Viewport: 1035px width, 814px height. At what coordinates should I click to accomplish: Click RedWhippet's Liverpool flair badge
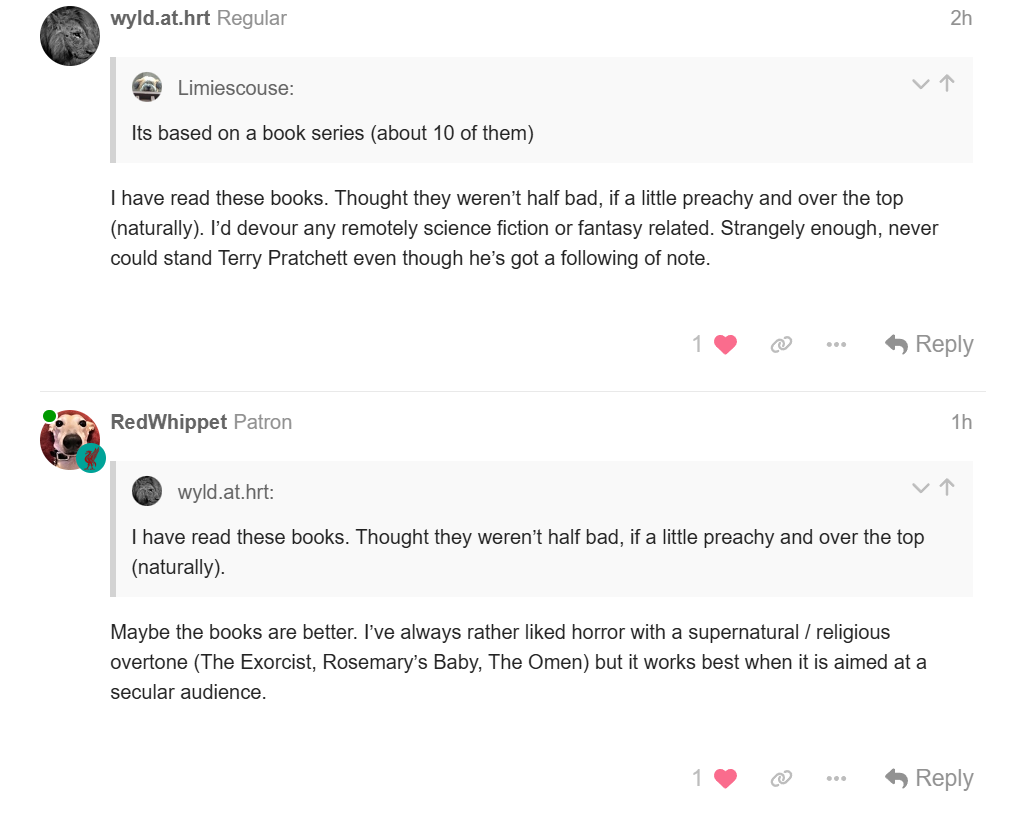[x=91, y=459]
